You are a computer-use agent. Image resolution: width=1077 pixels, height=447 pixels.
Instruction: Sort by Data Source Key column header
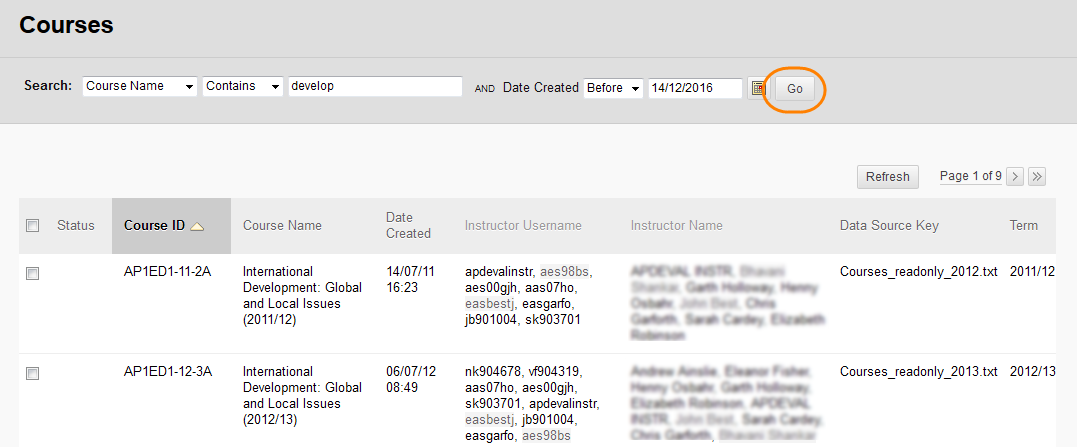889,226
